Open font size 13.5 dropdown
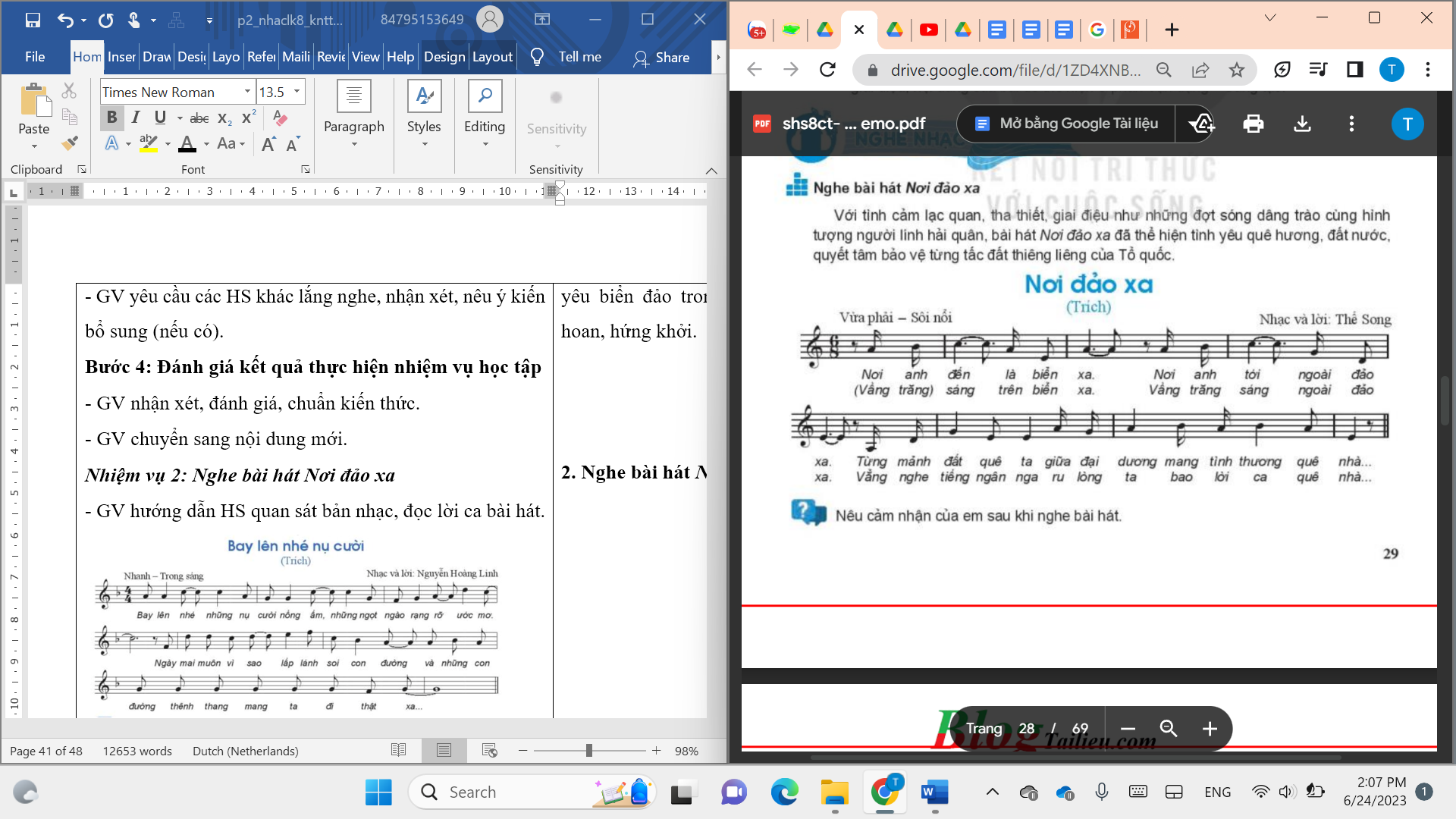1456x819 pixels. pyautogui.click(x=297, y=92)
